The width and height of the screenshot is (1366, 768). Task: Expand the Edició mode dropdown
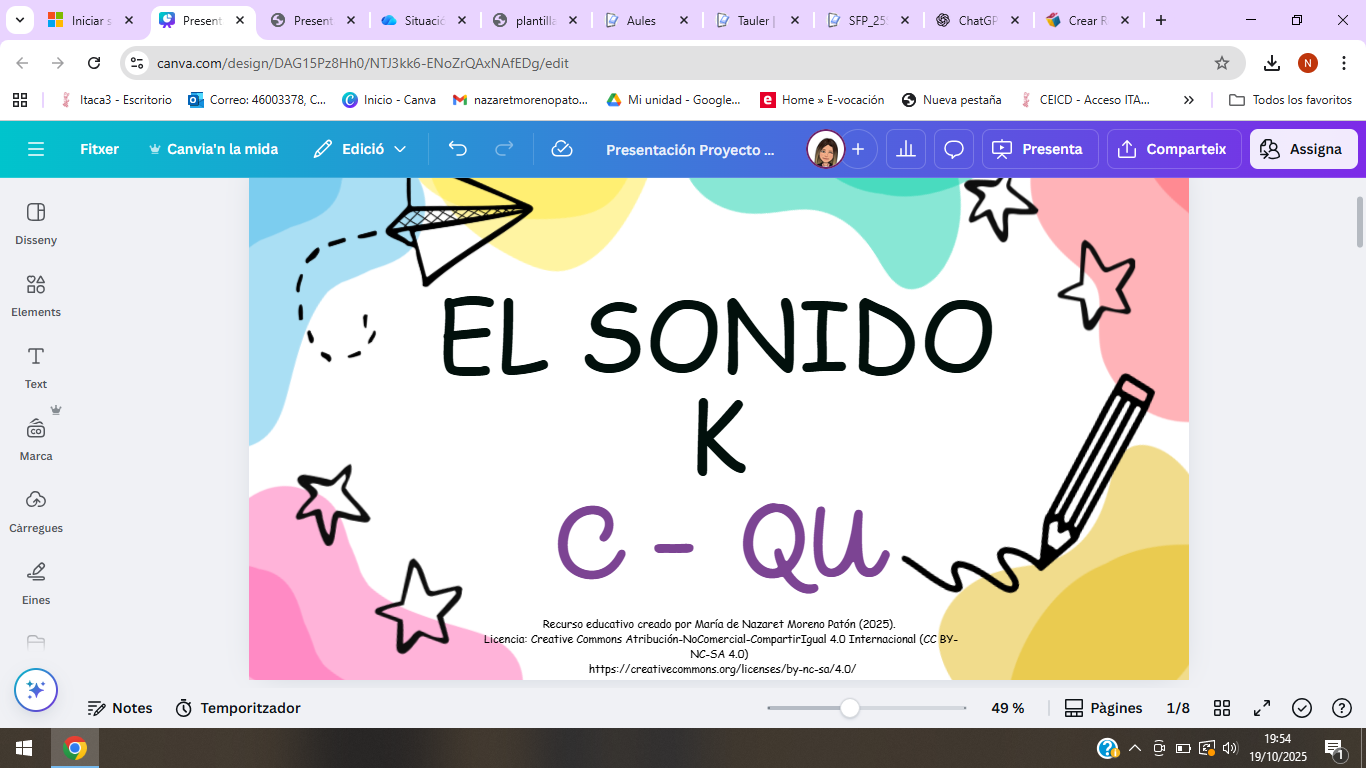point(360,149)
